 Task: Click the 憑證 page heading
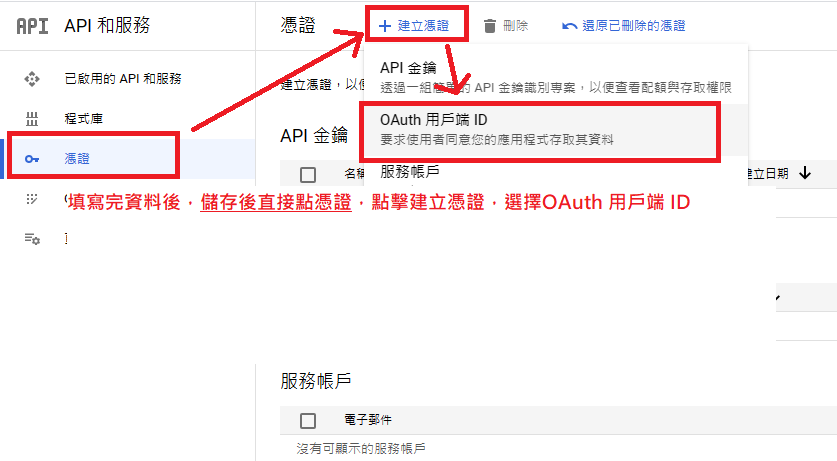click(298, 26)
